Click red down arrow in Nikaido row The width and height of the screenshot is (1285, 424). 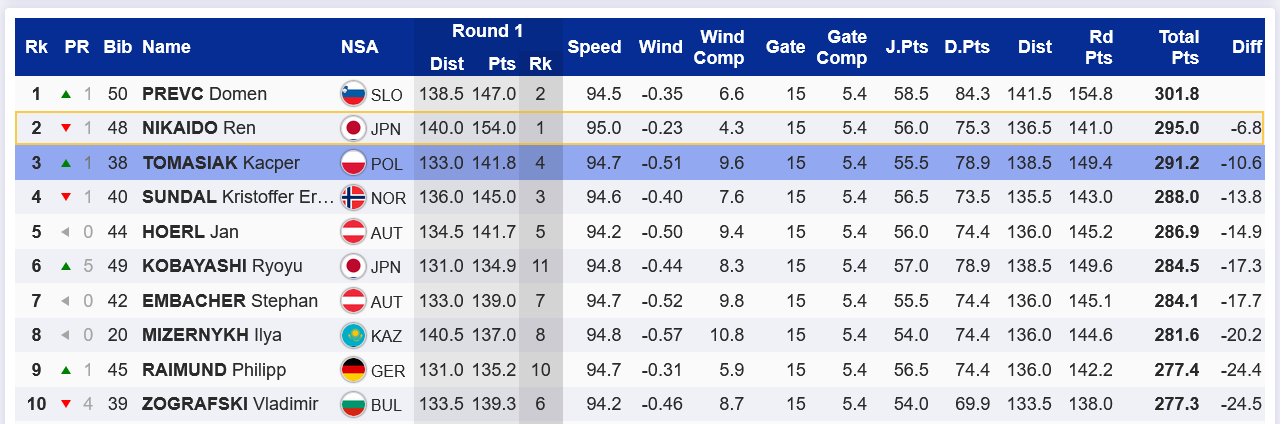[66, 129]
